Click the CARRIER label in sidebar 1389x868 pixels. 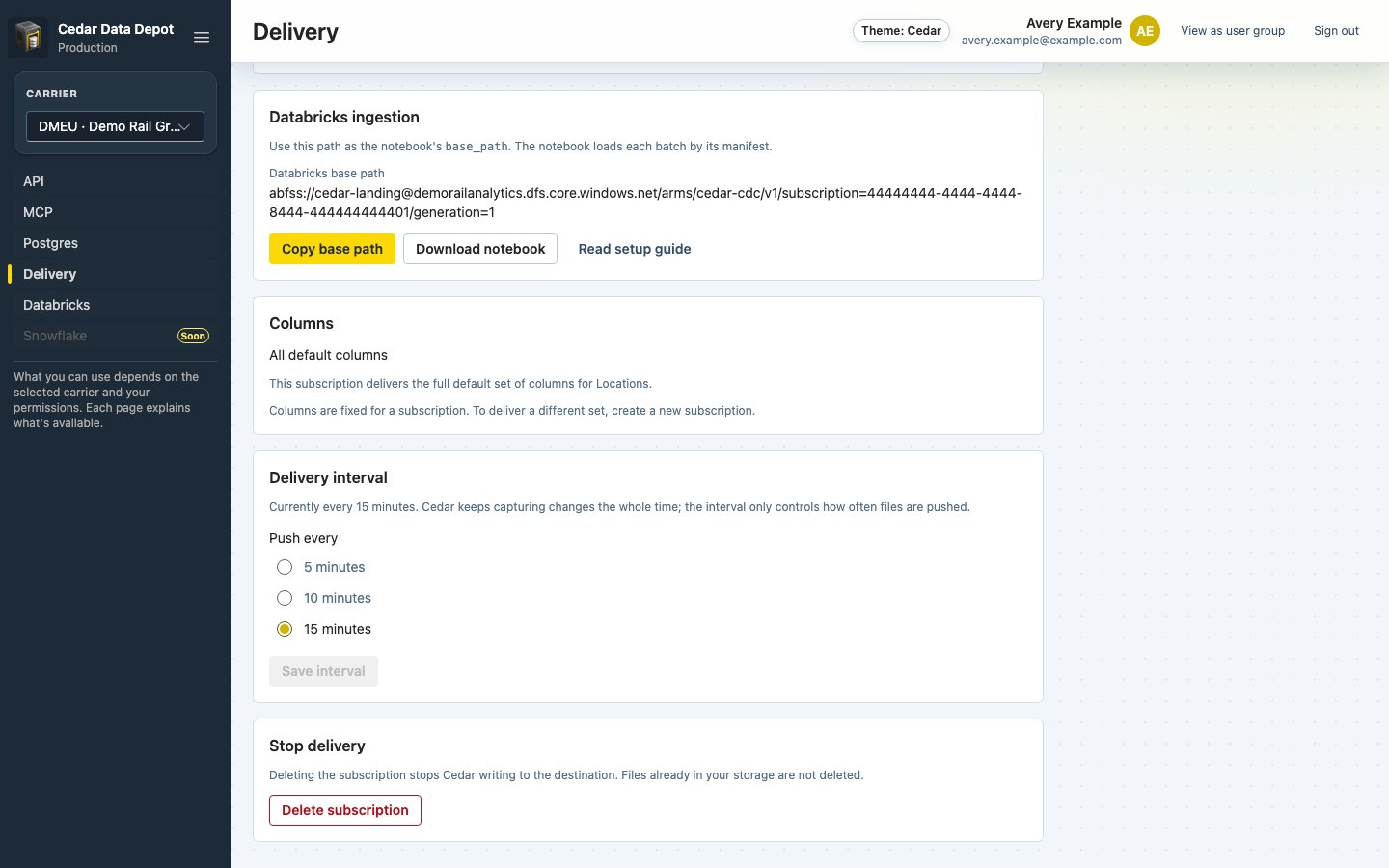point(51,94)
